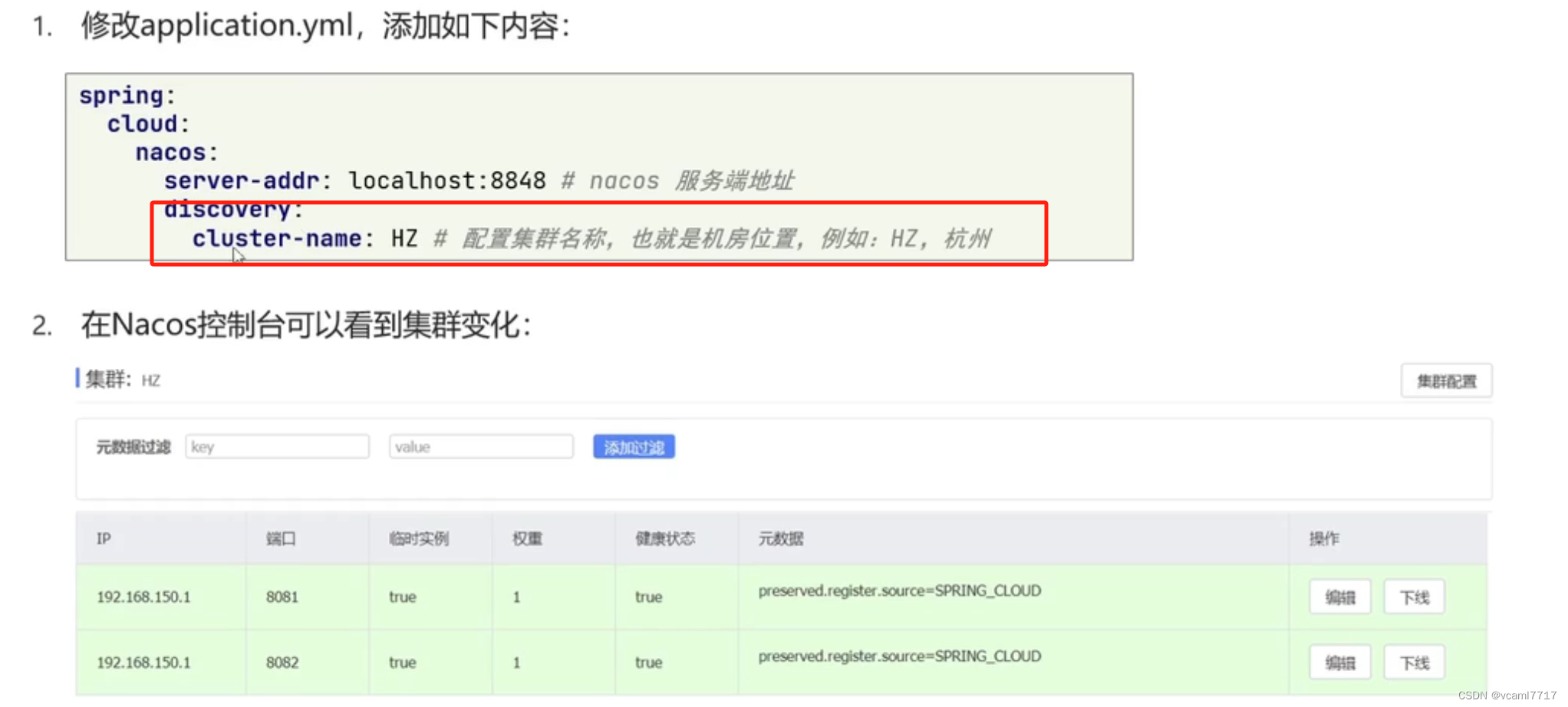Click the 集群: HZ heading
Image resolution: width=1568 pixels, height=707 pixels.
[123, 380]
